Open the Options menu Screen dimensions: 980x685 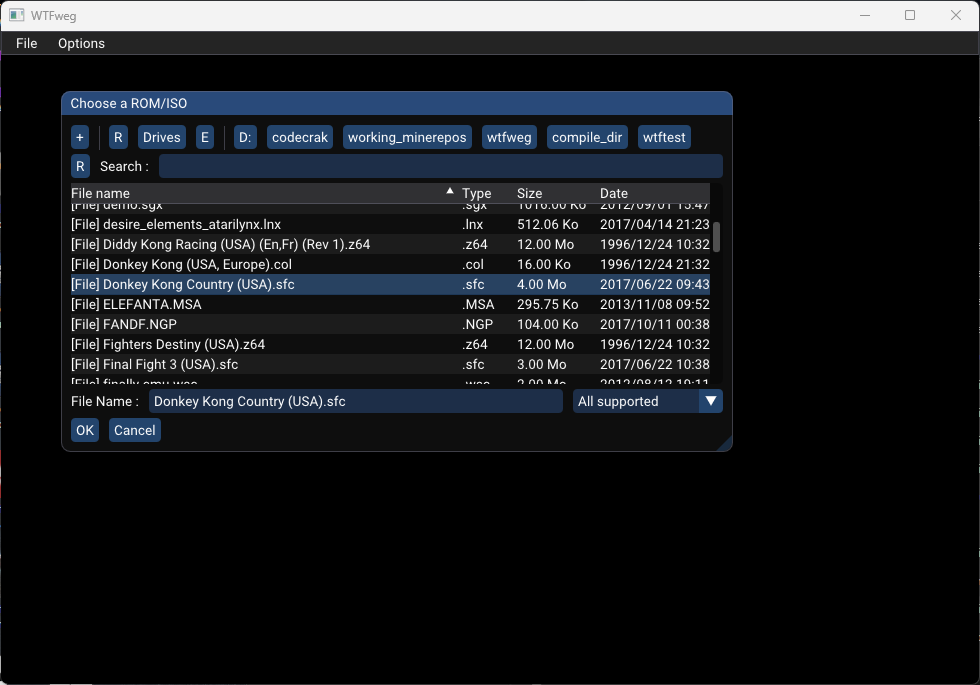pyautogui.click(x=81, y=43)
